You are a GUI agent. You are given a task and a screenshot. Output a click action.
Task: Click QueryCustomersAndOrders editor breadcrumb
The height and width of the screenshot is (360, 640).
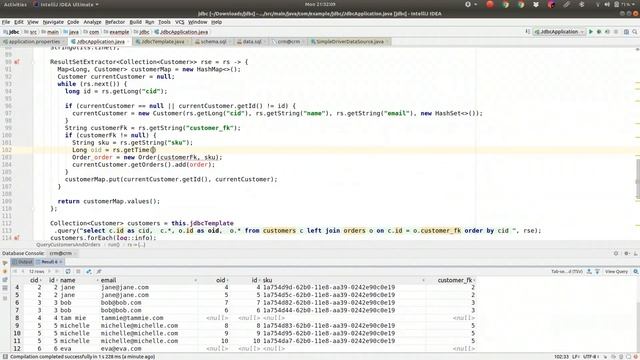pyautogui.click(x=68, y=245)
